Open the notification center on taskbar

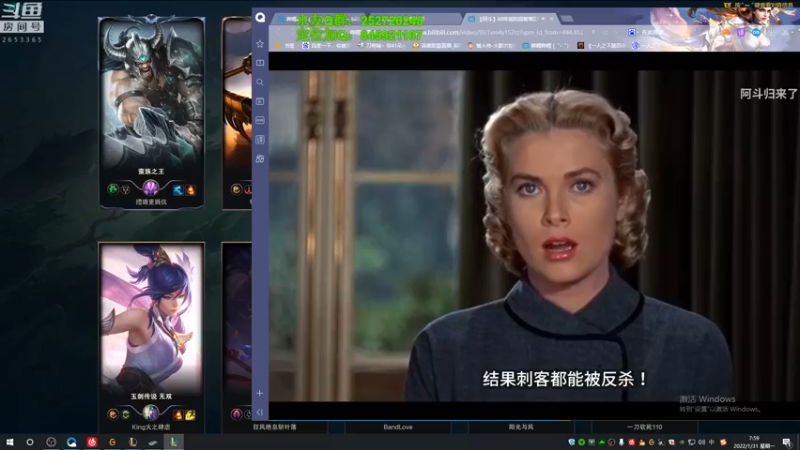[x=787, y=442]
